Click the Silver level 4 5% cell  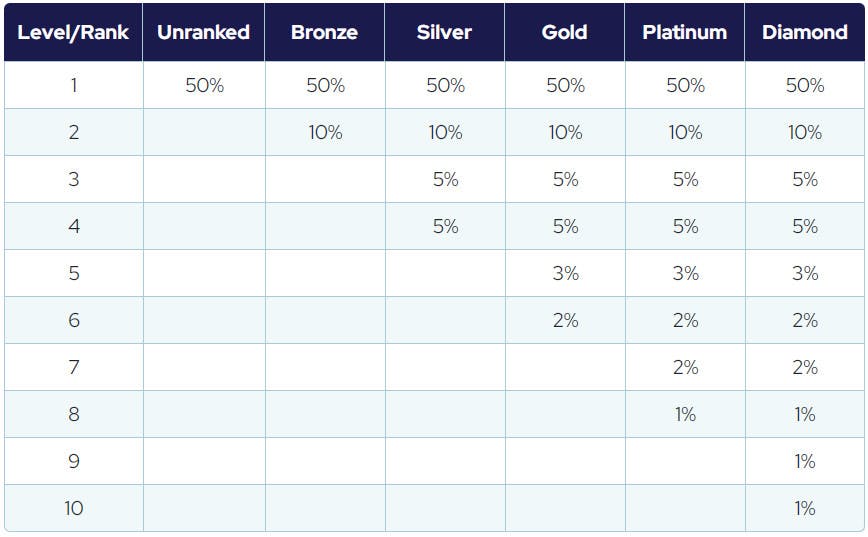coord(445,227)
